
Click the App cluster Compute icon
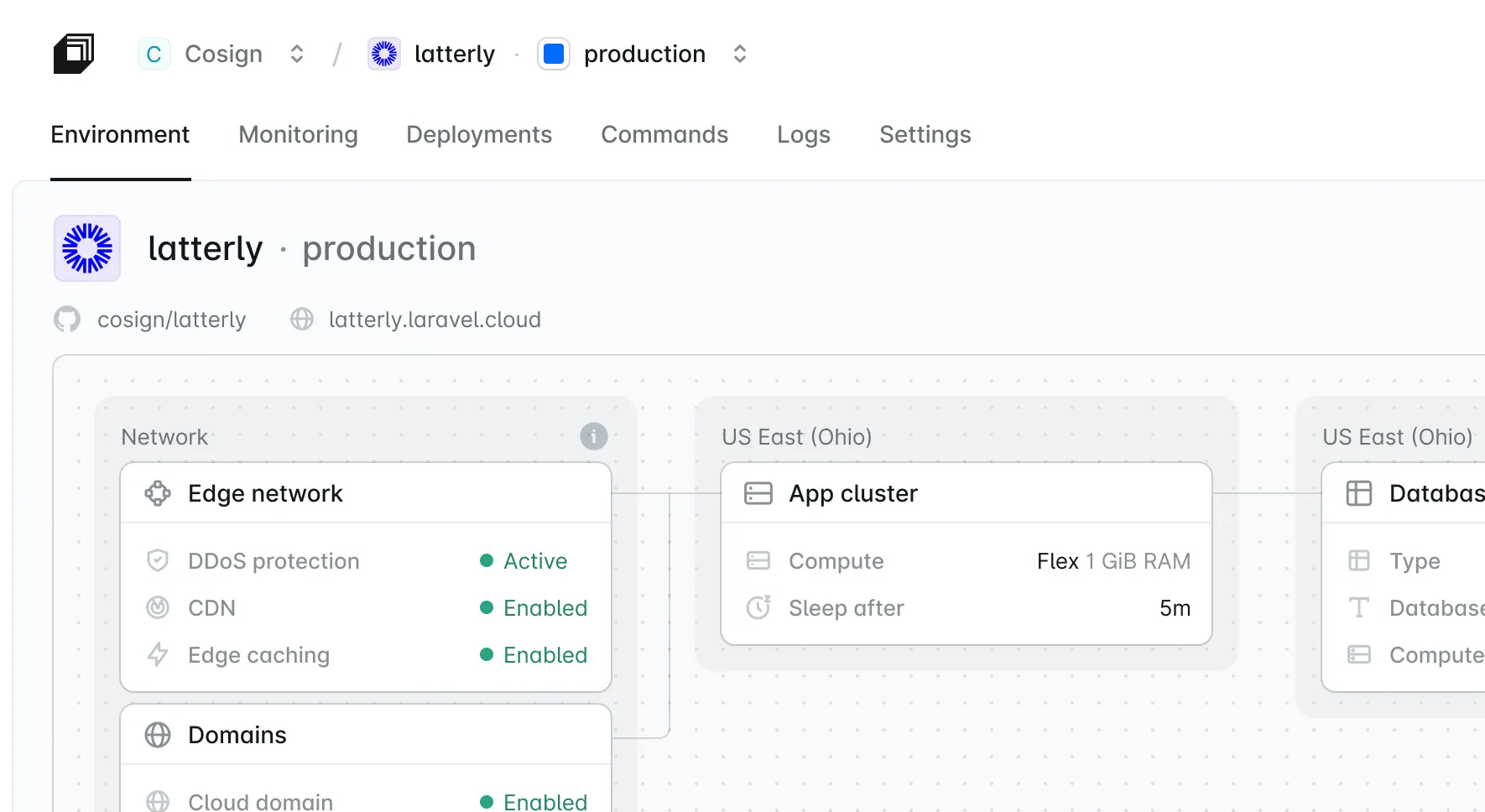click(x=758, y=560)
